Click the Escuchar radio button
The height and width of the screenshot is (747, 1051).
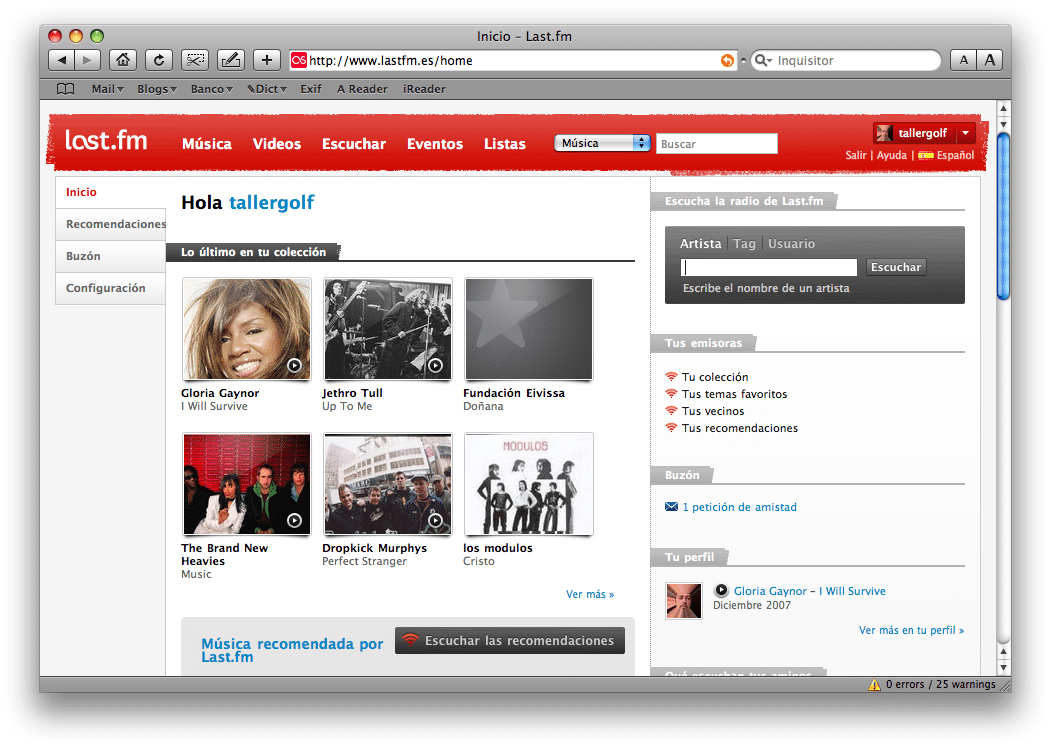[896, 267]
